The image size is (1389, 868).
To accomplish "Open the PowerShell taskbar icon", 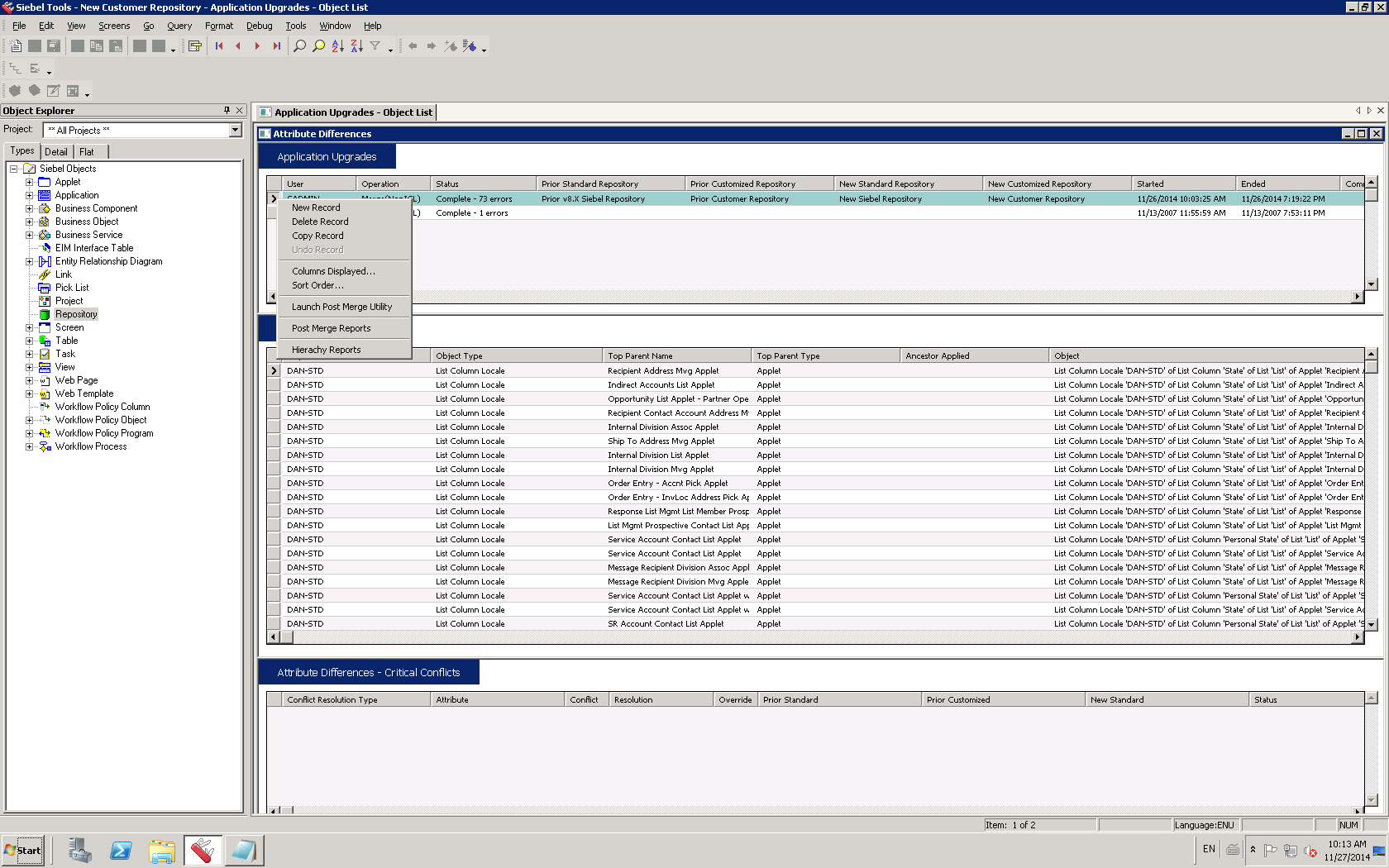I will point(121,851).
